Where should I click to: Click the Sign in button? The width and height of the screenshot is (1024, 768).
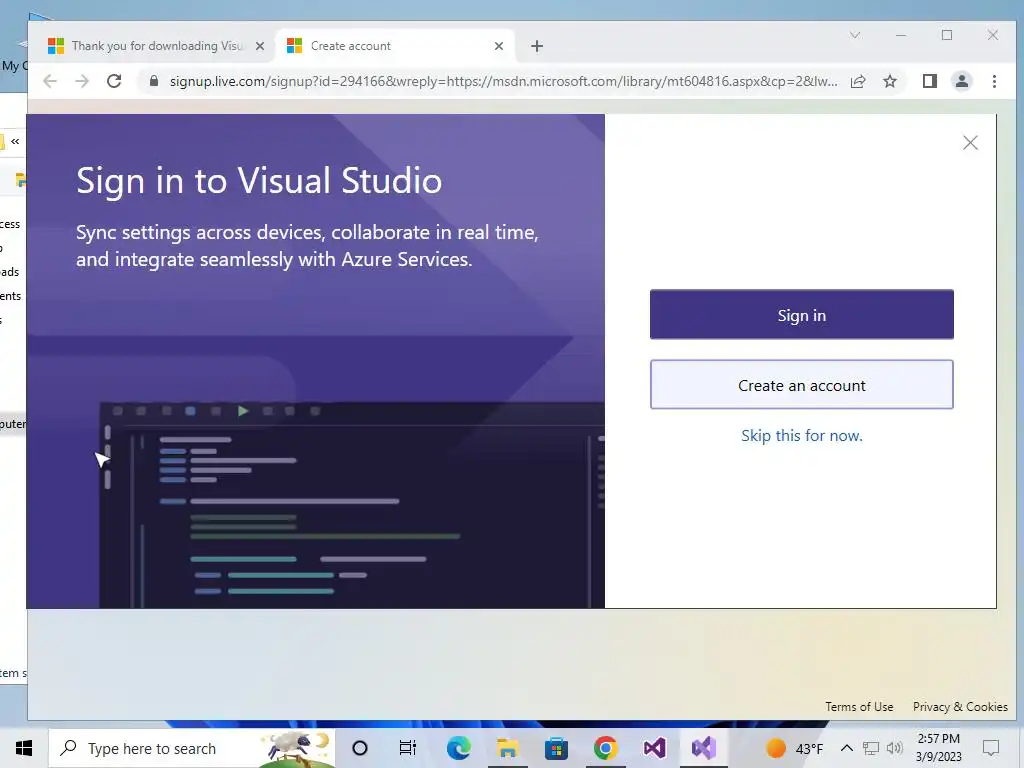tap(801, 315)
